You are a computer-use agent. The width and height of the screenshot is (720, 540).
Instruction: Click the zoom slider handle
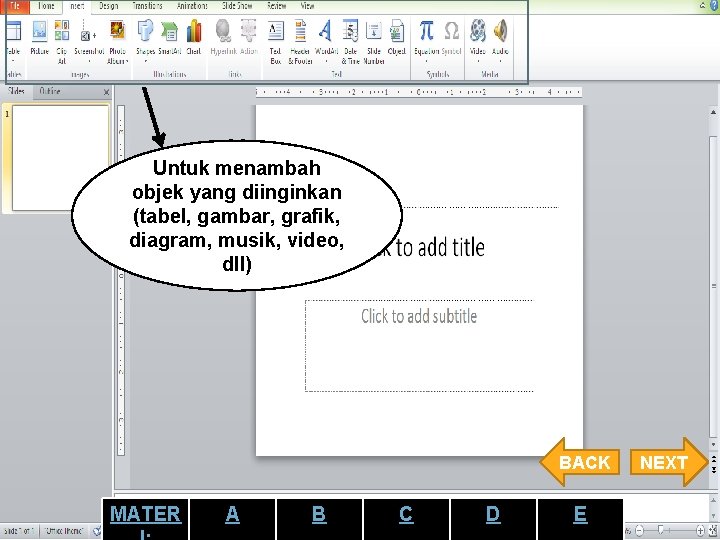tap(660, 530)
